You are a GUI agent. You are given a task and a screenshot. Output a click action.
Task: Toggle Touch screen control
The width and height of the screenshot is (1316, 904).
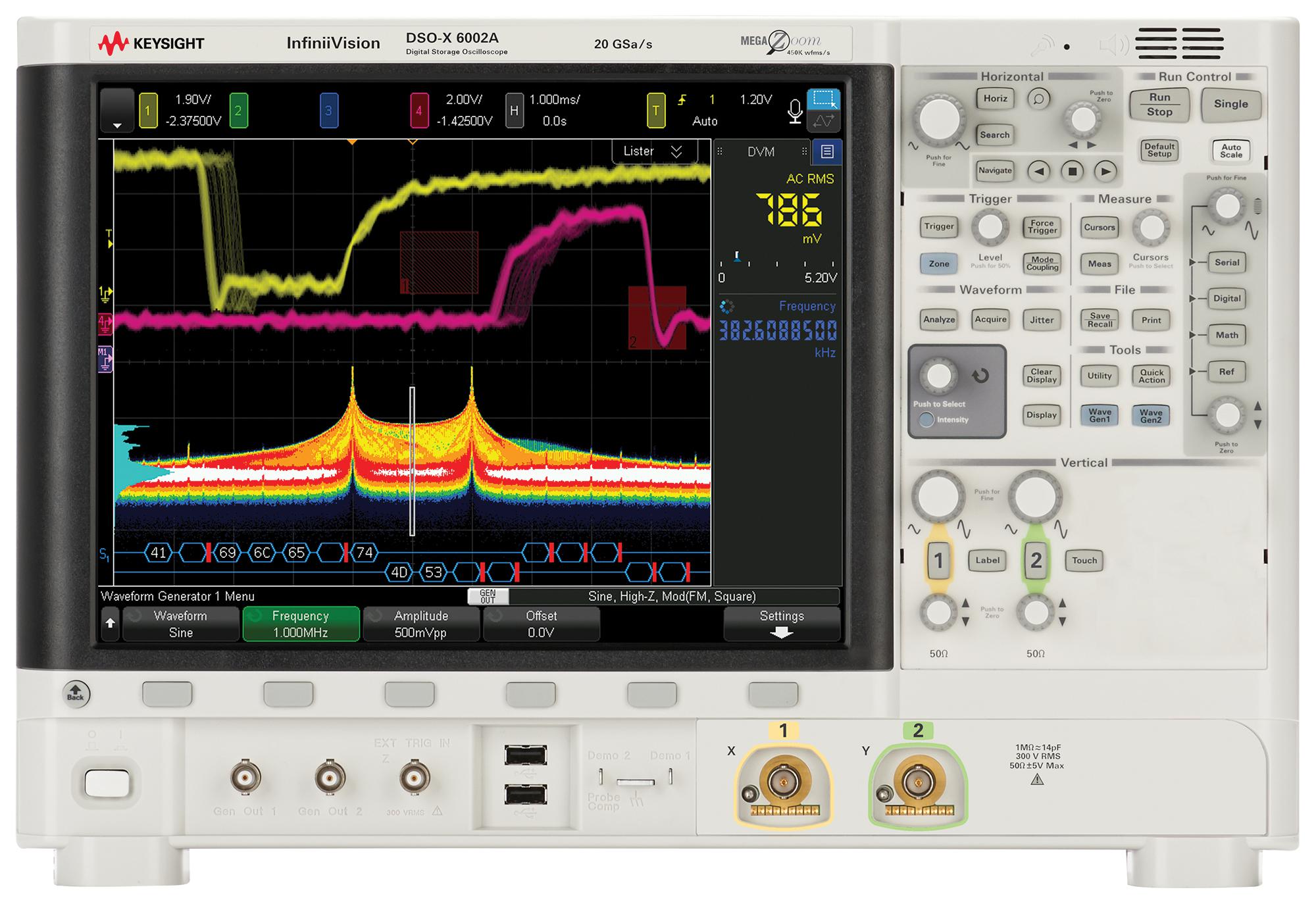click(1084, 560)
